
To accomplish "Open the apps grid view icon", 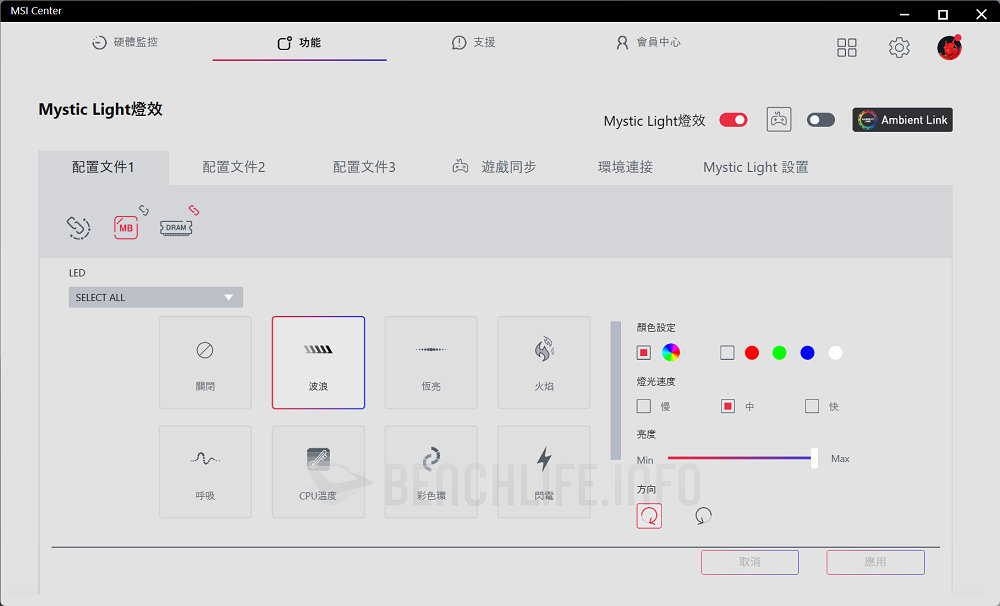I will [846, 47].
